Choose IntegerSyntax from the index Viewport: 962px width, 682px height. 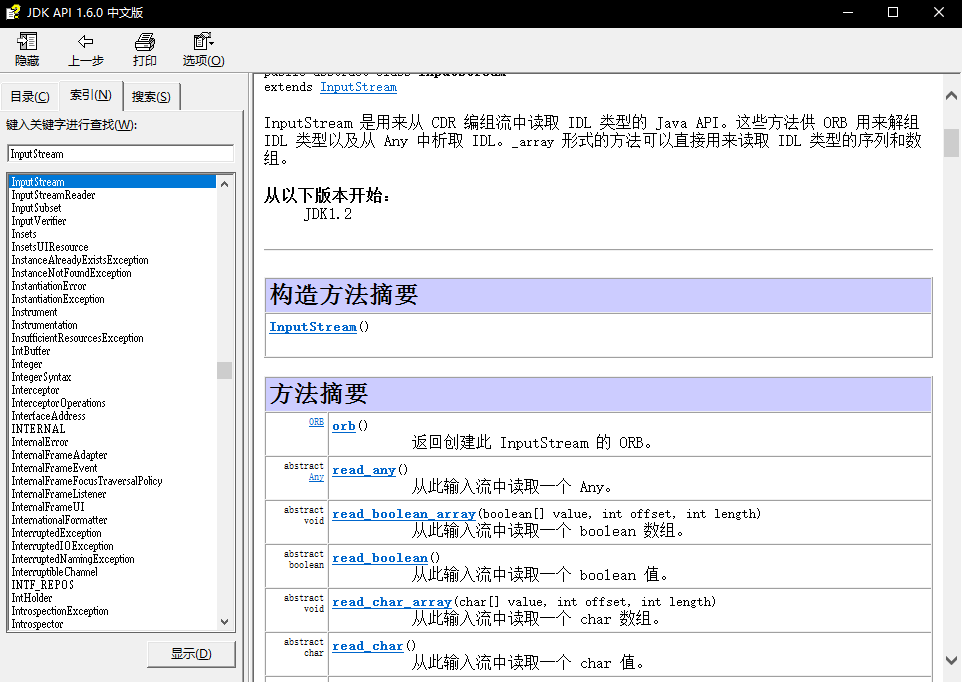[x=41, y=377]
